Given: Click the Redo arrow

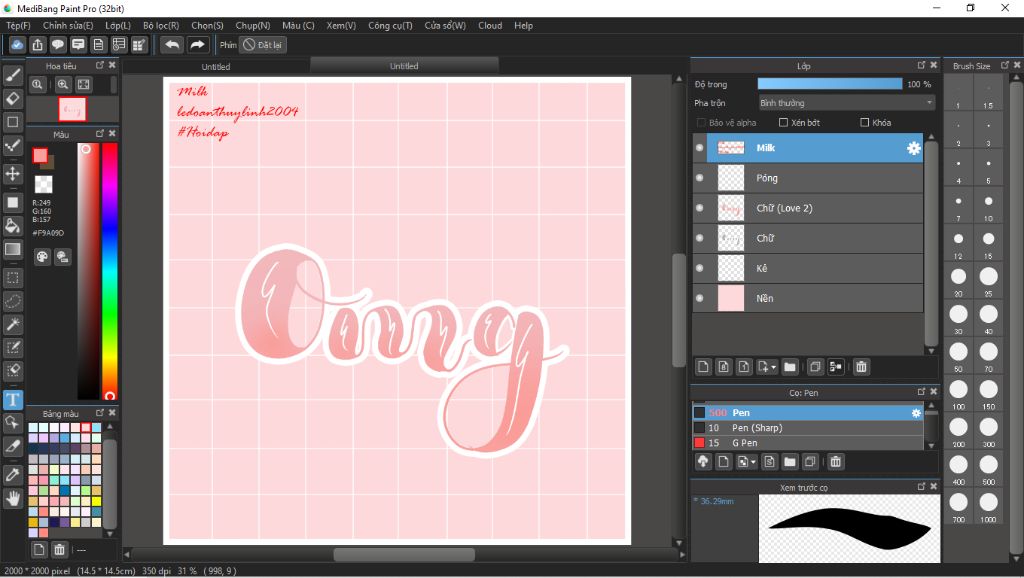Looking at the screenshot, I should tap(197, 44).
